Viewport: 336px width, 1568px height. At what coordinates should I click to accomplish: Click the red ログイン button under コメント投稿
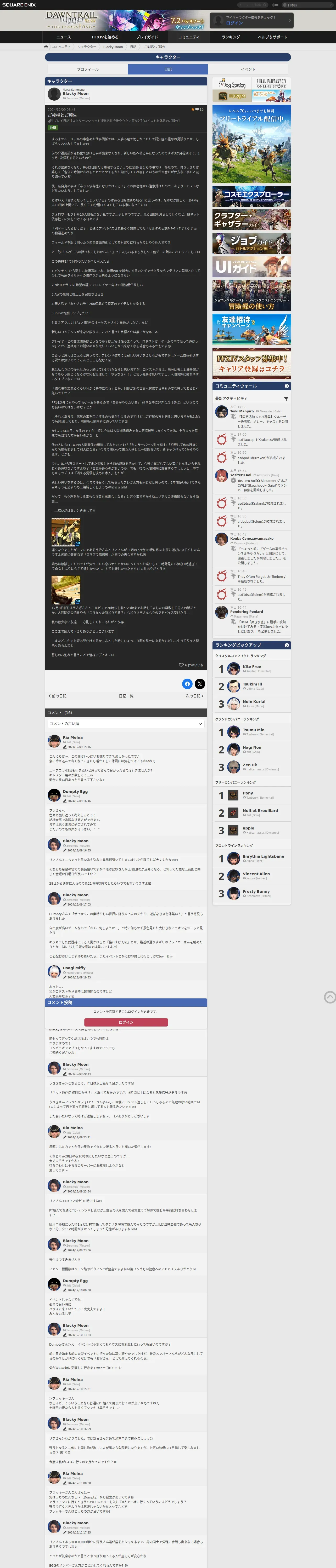(x=126, y=1022)
